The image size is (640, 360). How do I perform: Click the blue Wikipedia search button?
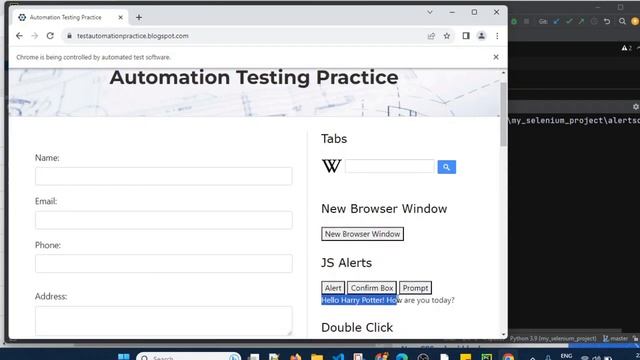[447, 167]
